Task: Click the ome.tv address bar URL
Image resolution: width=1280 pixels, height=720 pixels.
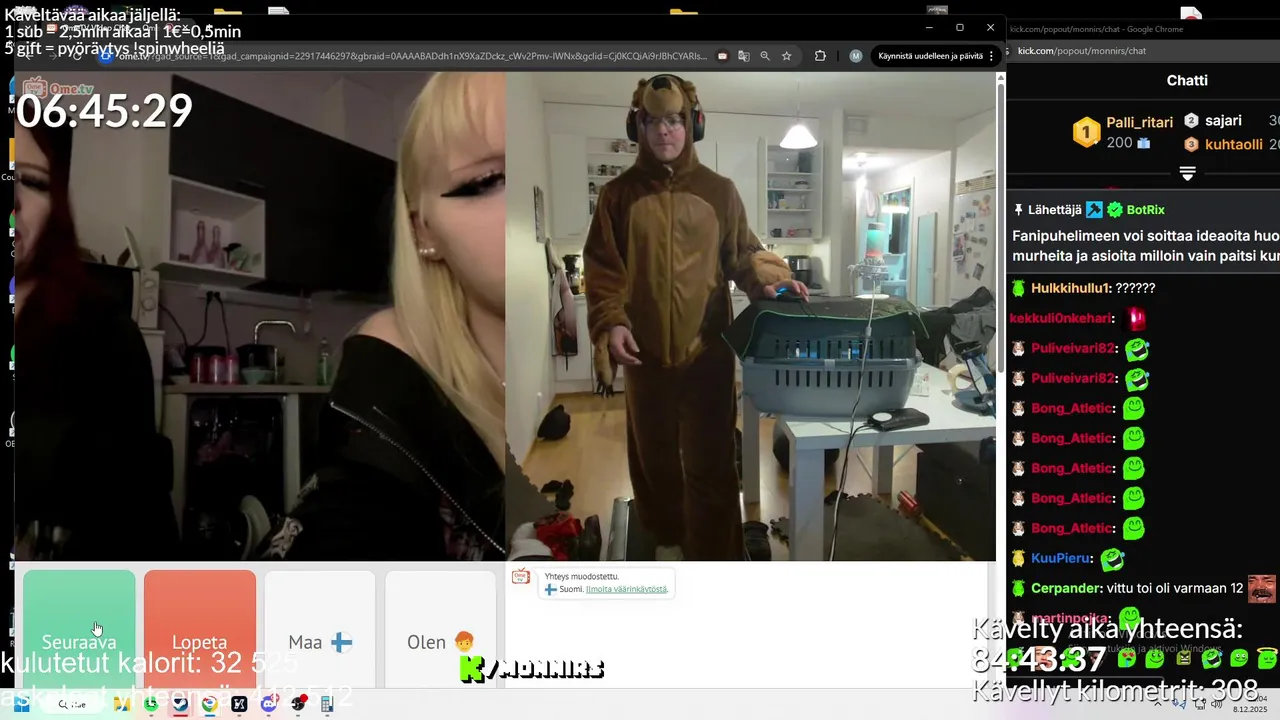Action: (412, 56)
